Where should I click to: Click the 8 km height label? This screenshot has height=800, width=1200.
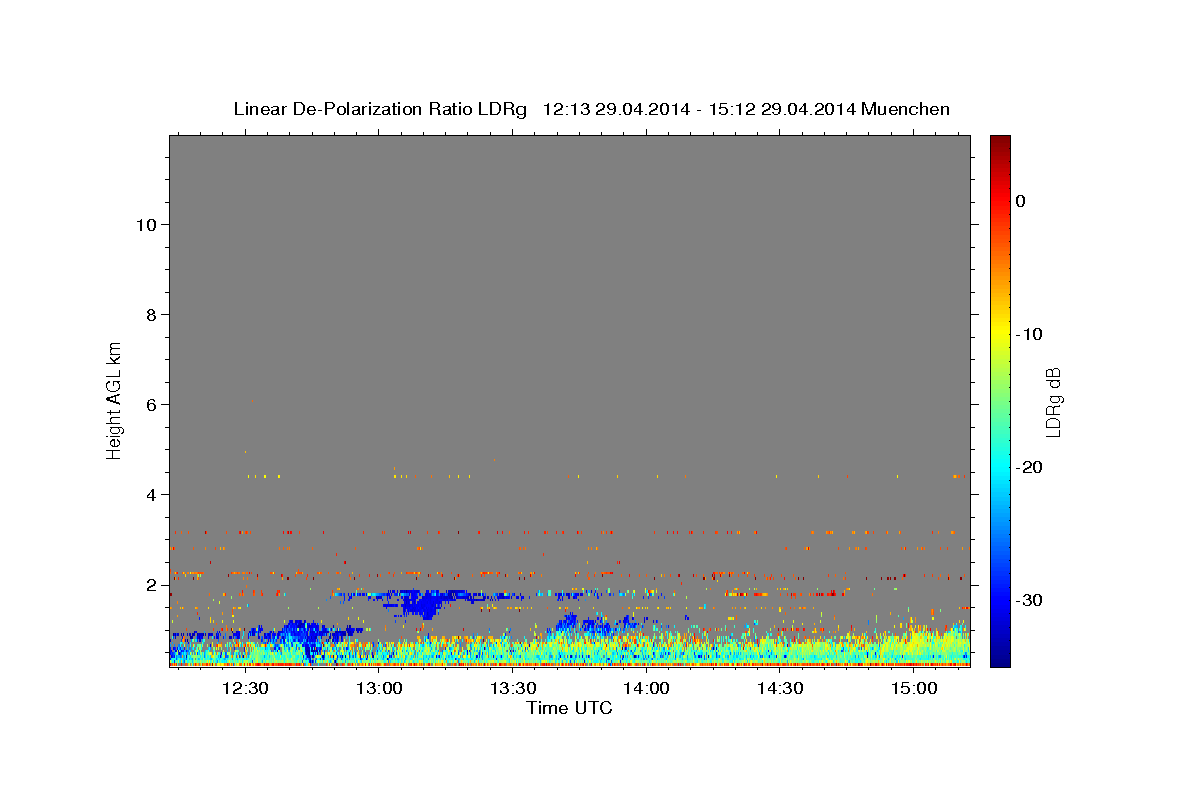tap(149, 315)
